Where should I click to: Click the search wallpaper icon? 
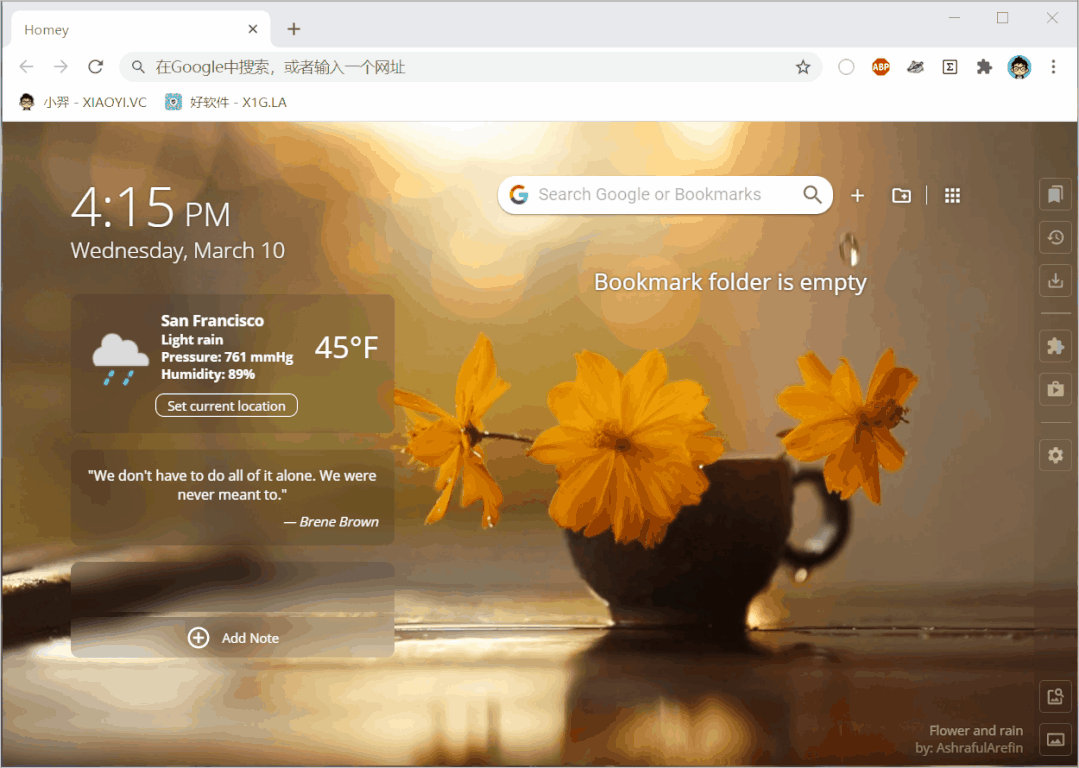tap(1055, 696)
